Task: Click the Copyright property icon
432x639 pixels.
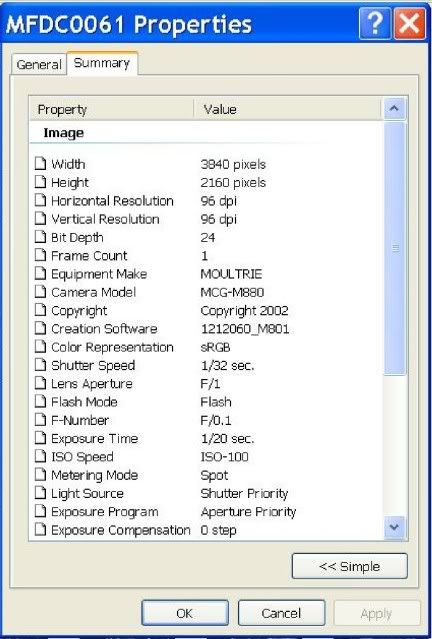Action: tap(40, 310)
